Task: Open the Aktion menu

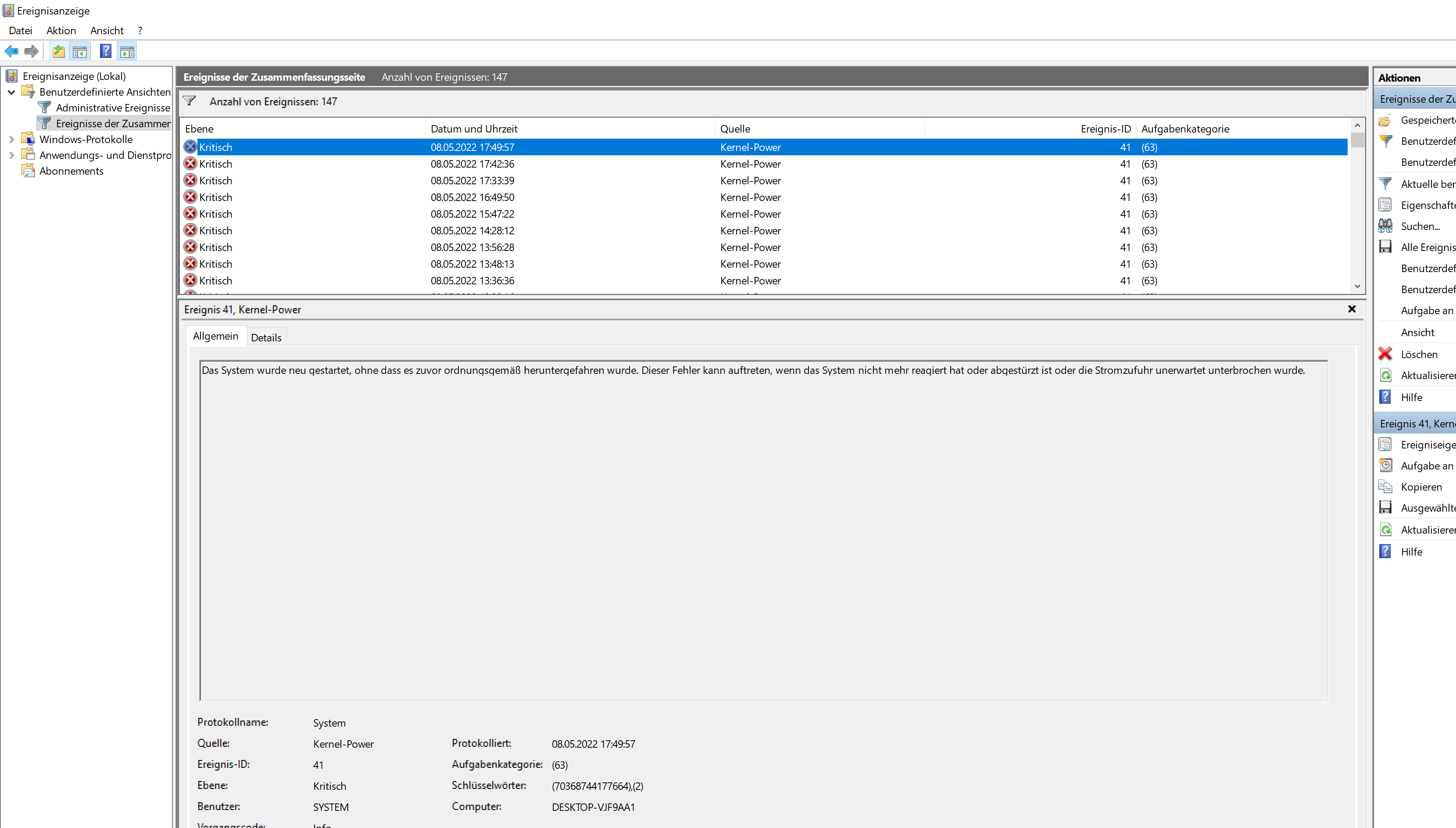Action: [61, 31]
